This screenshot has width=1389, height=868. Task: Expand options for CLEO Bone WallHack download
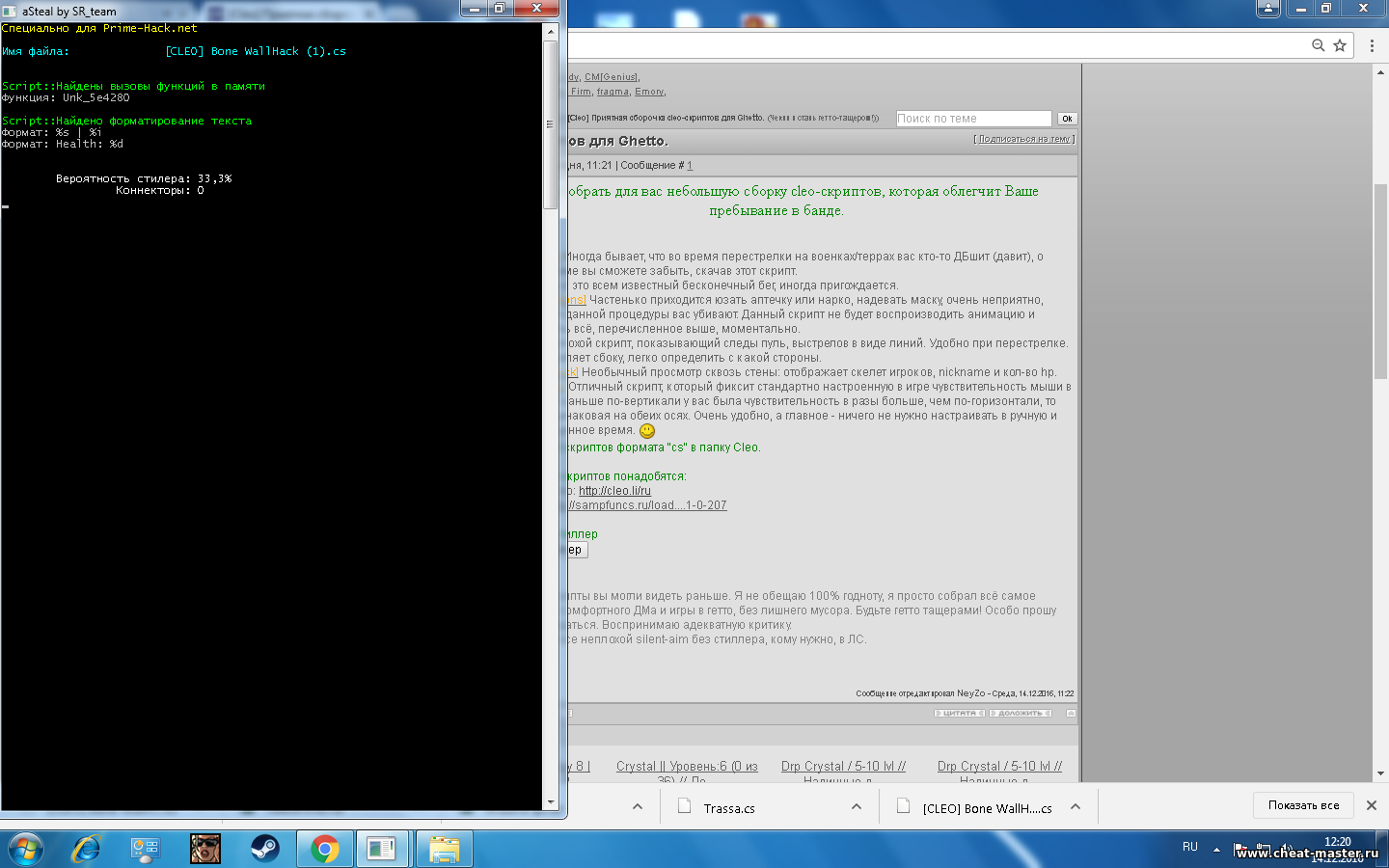point(1076,807)
